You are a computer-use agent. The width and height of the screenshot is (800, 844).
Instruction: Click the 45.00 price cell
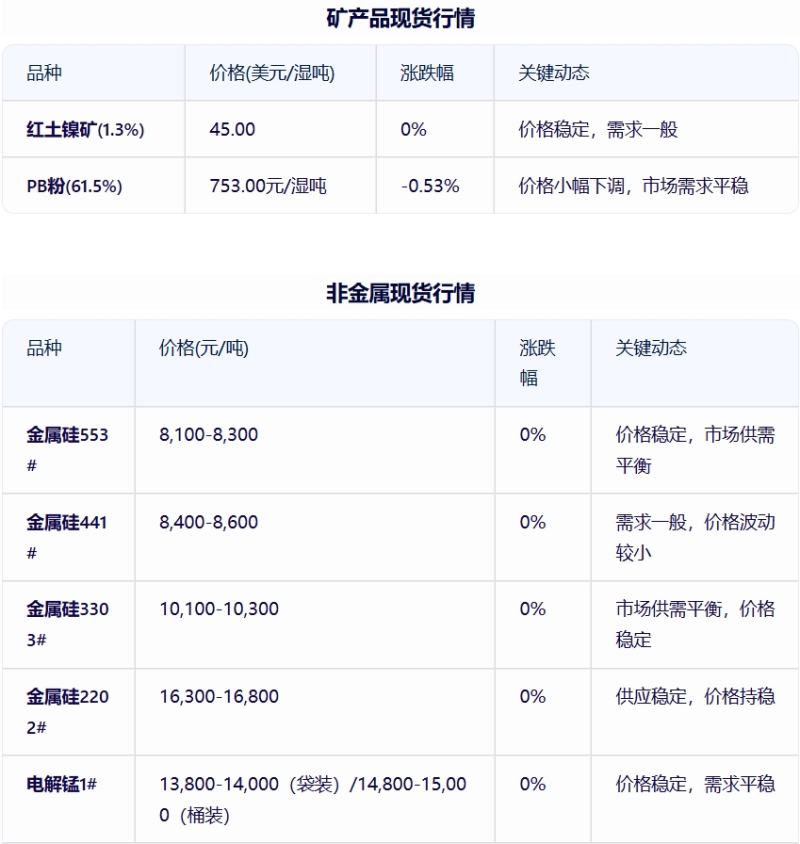tap(233, 130)
